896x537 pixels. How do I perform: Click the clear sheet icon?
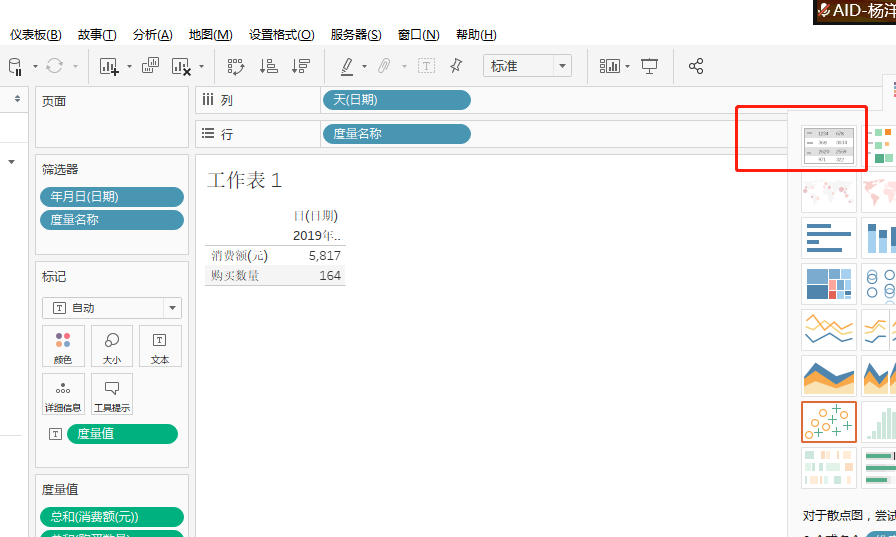pos(181,66)
